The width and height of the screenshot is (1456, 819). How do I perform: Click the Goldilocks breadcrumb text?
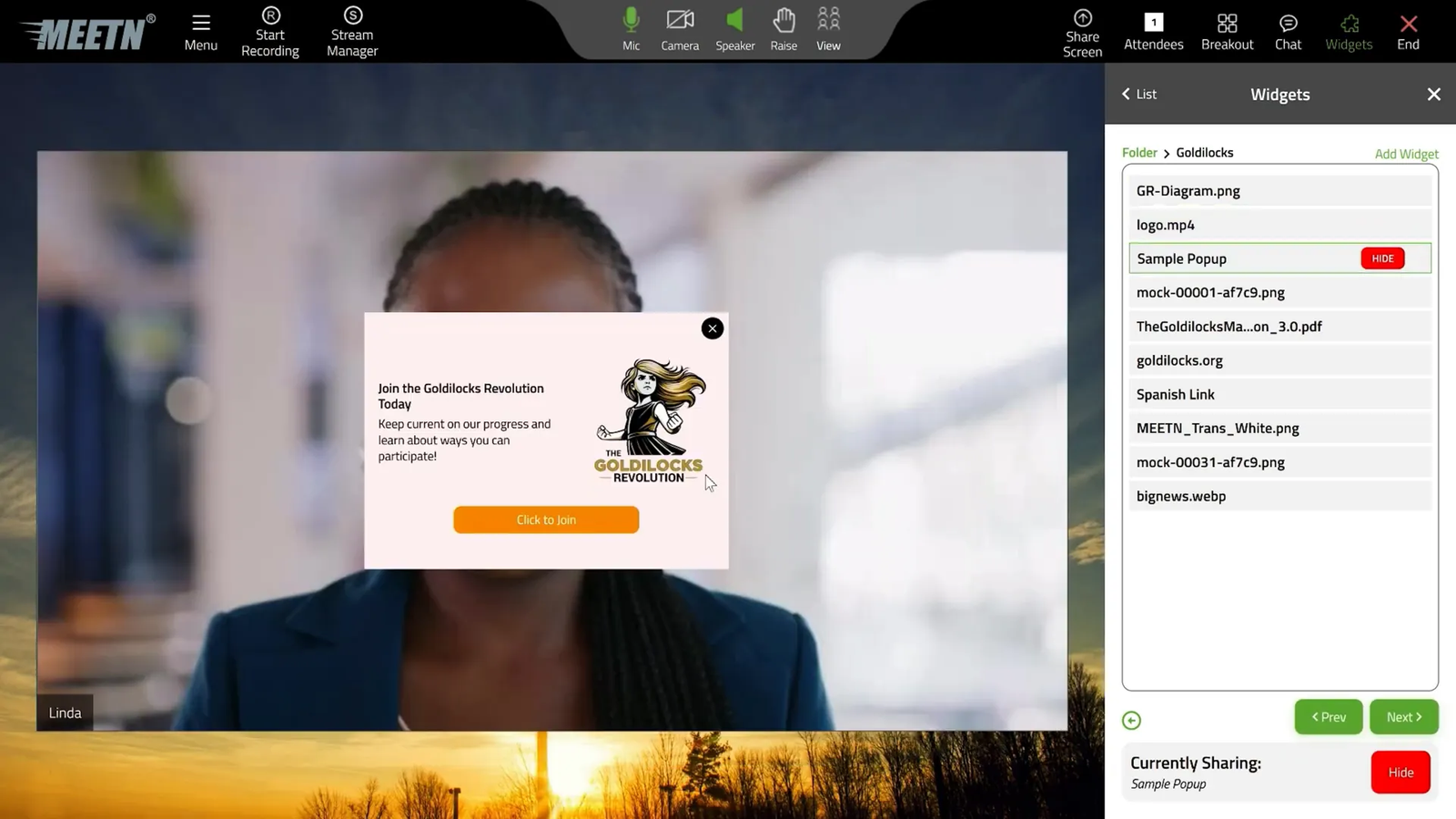coord(1204,153)
